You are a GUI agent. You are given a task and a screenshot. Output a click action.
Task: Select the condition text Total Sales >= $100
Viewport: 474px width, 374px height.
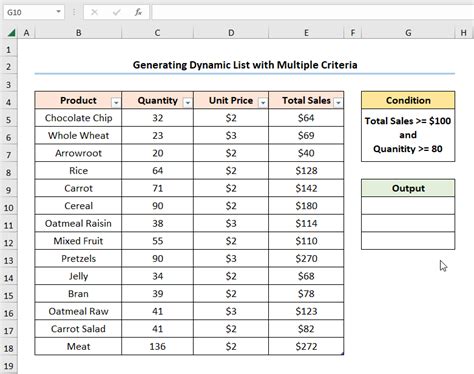pos(408,121)
